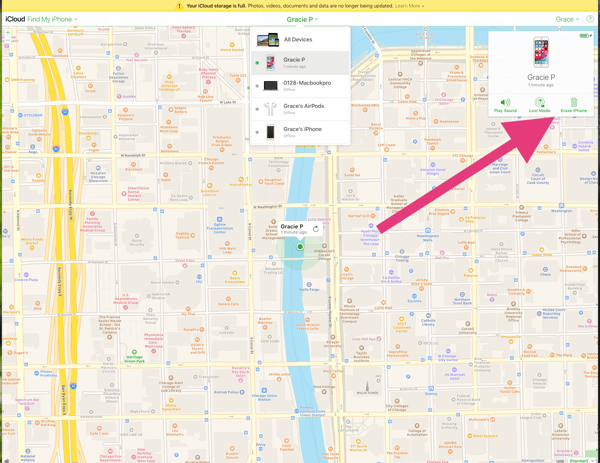Click the Play Sound speaker icon
The height and width of the screenshot is (463, 600).
(x=505, y=102)
